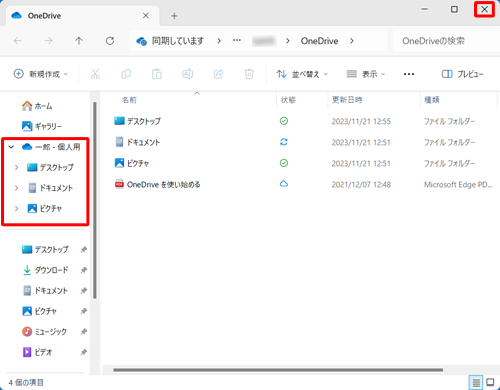Sort by the 名前 column header

click(129, 100)
